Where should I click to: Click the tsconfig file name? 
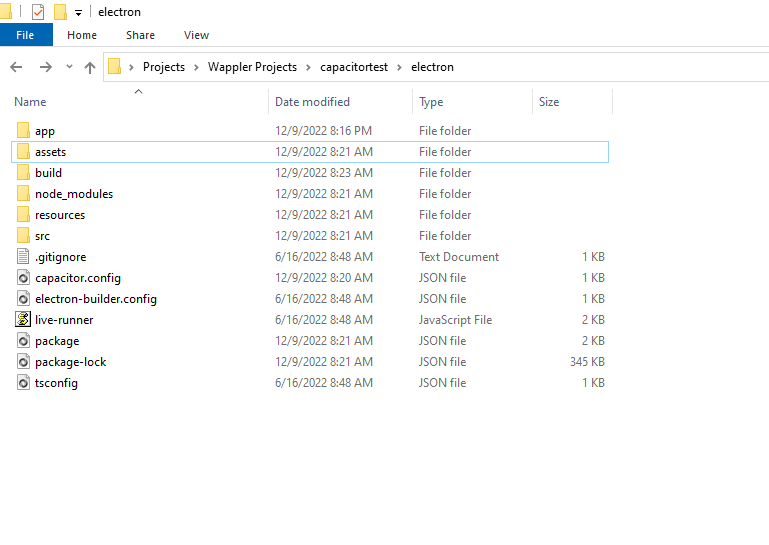point(56,383)
